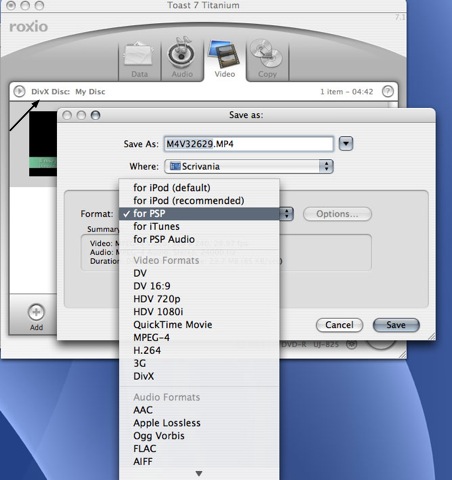Click the Format popup arrows
This screenshot has height=480, width=452.
click(x=287, y=214)
